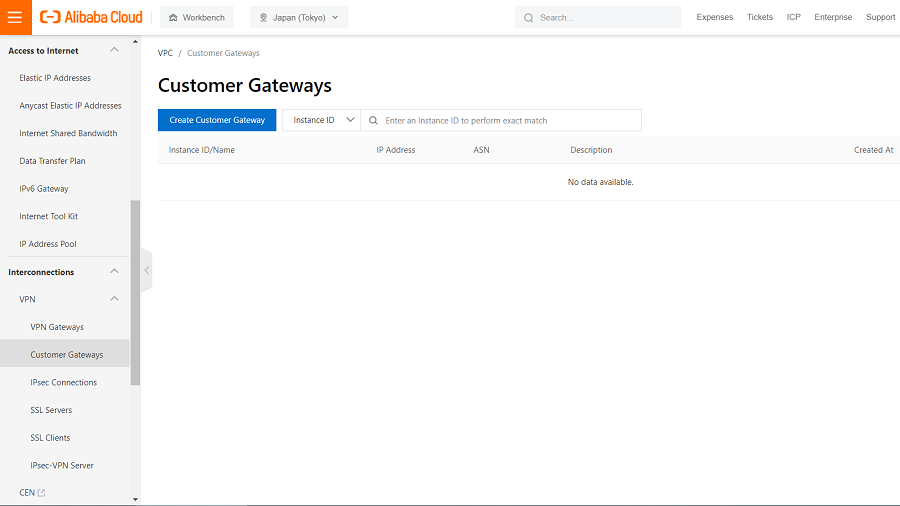Go to Elastic IP Addresses
Viewport: 900px width, 506px height.
tap(55, 78)
